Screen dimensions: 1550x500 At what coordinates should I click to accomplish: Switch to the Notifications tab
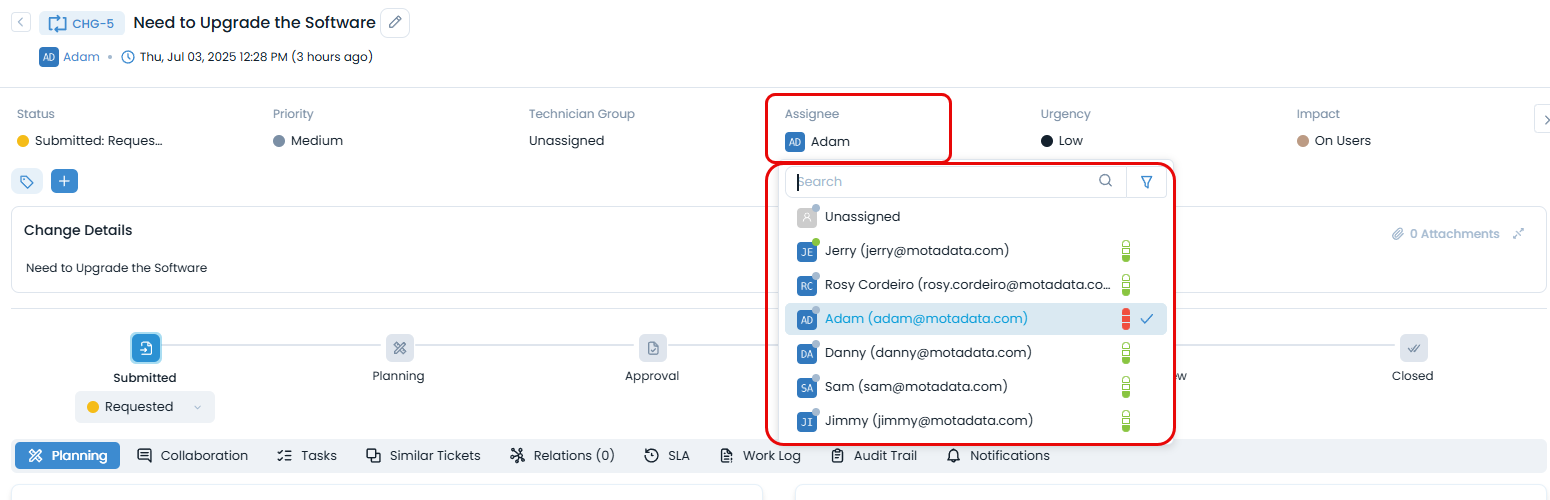(x=998, y=456)
